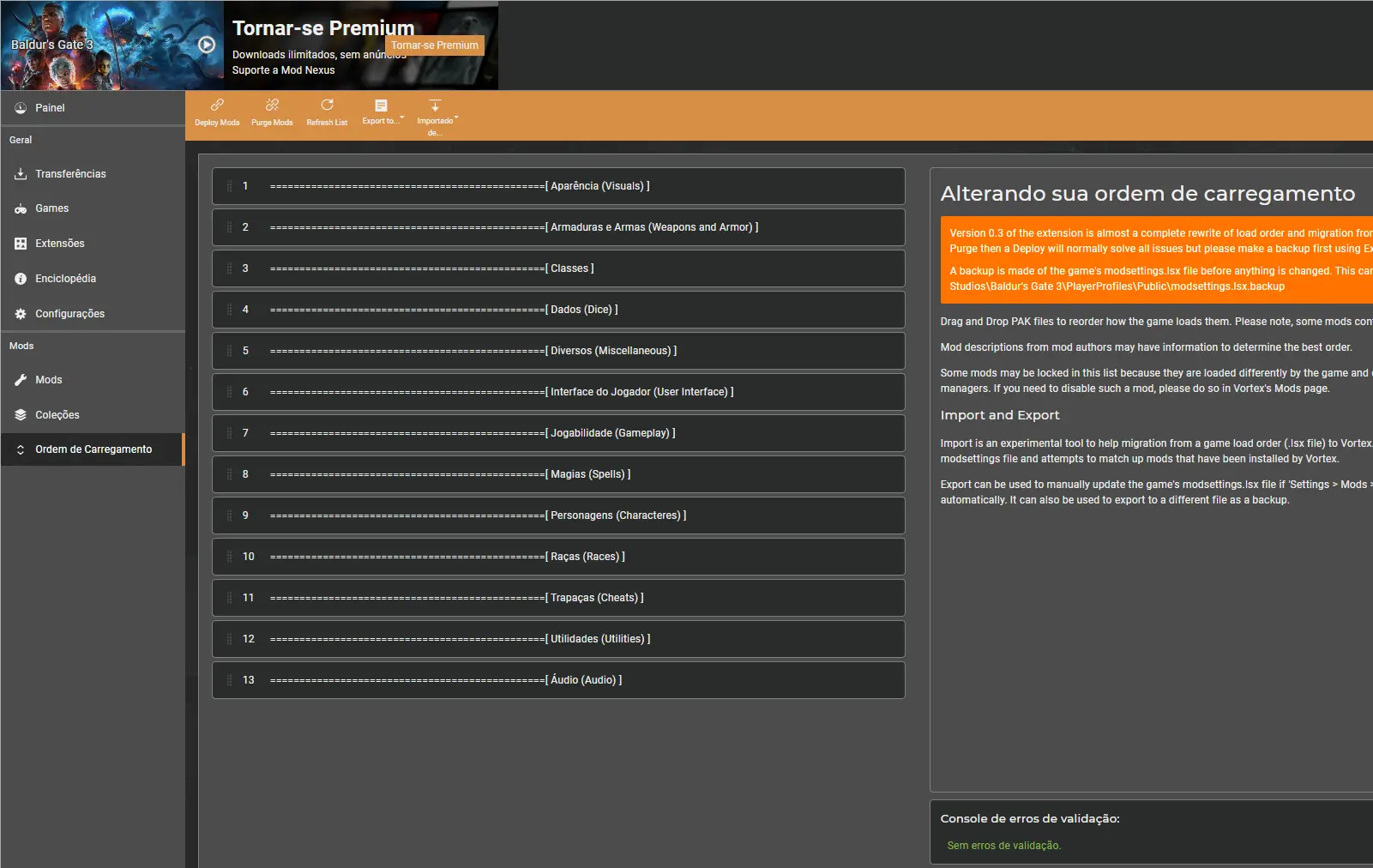Viewport: 1373px width, 868px height.
Task: Click the Purge Mods toolbar icon
Action: click(272, 105)
